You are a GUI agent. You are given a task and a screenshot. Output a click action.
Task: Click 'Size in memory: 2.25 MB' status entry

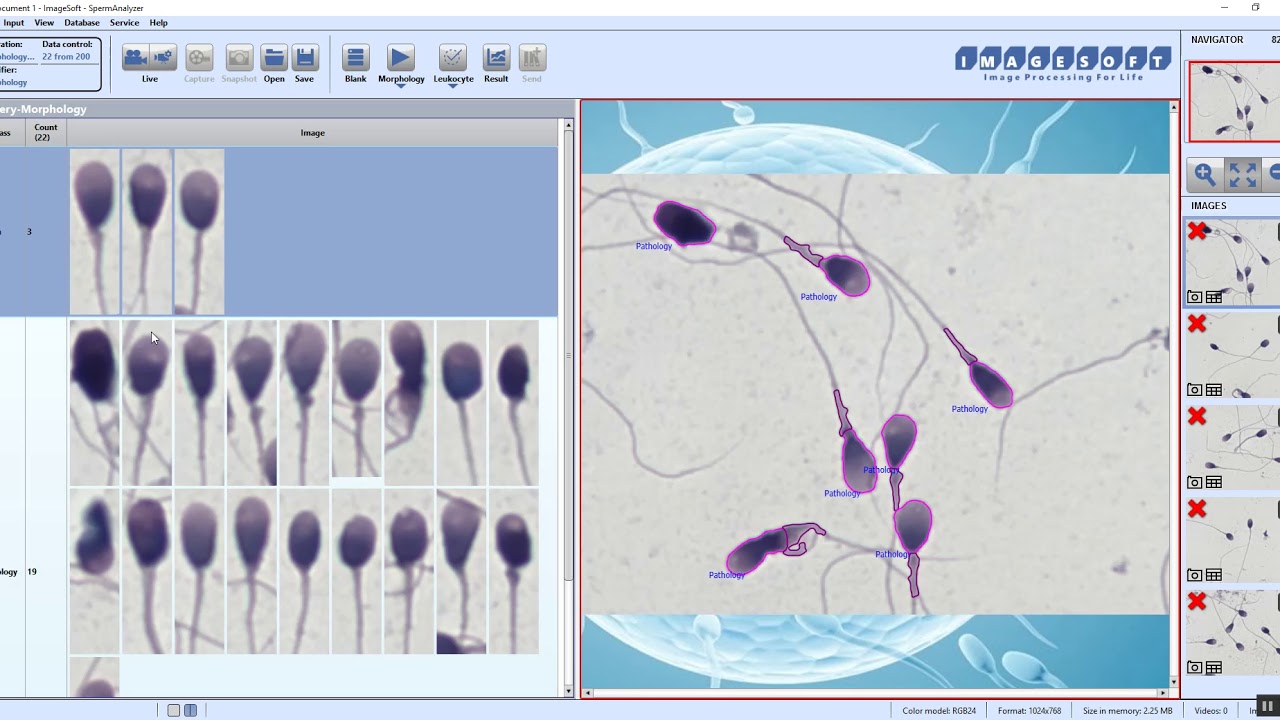click(x=1127, y=711)
